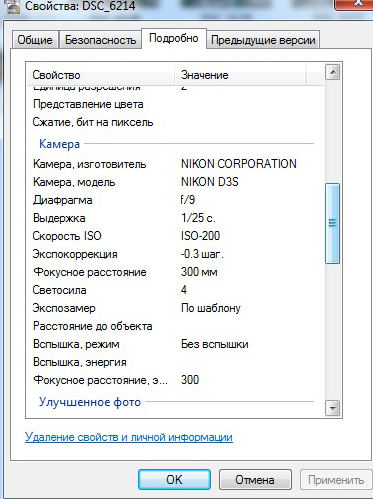
Task: Select the Экспозамер property
Action: (64, 308)
